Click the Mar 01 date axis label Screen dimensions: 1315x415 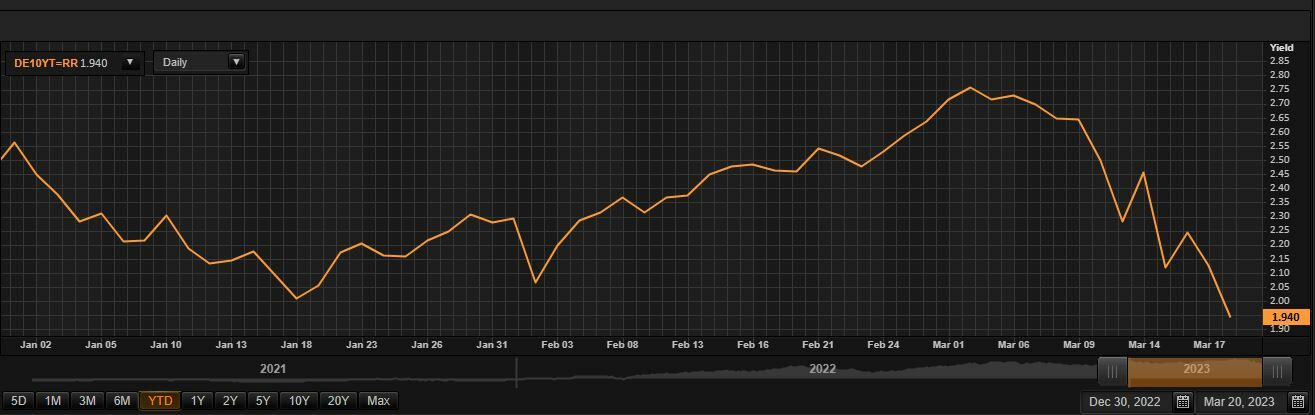coord(949,345)
